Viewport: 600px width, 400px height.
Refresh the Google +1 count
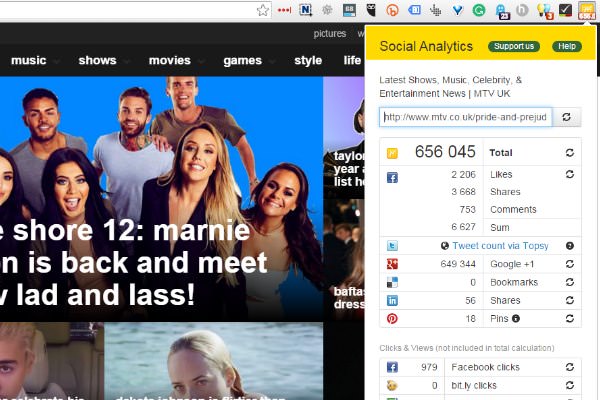click(570, 264)
